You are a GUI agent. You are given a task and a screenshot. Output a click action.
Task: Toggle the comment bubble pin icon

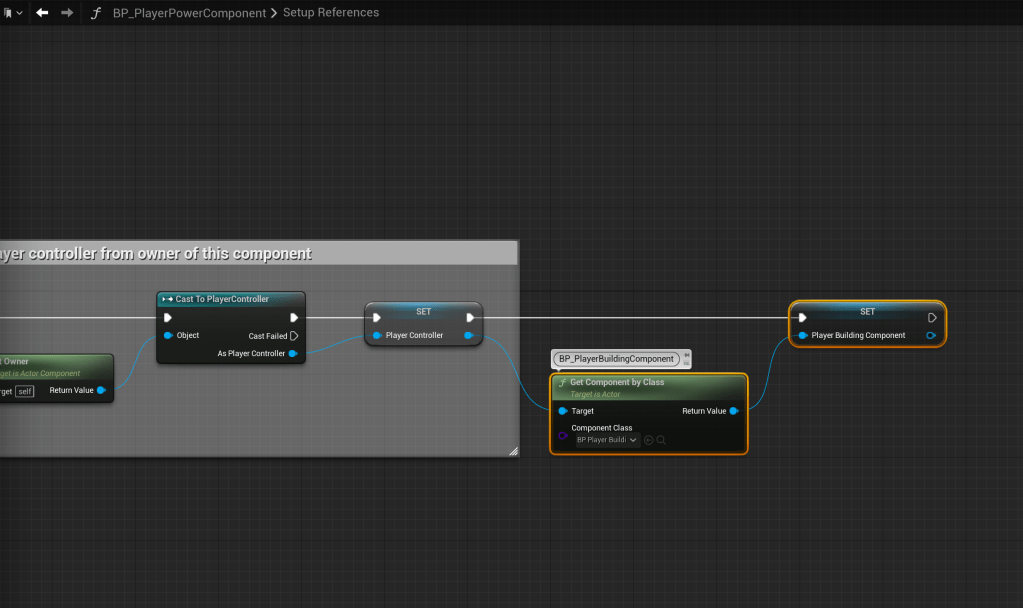click(x=687, y=354)
